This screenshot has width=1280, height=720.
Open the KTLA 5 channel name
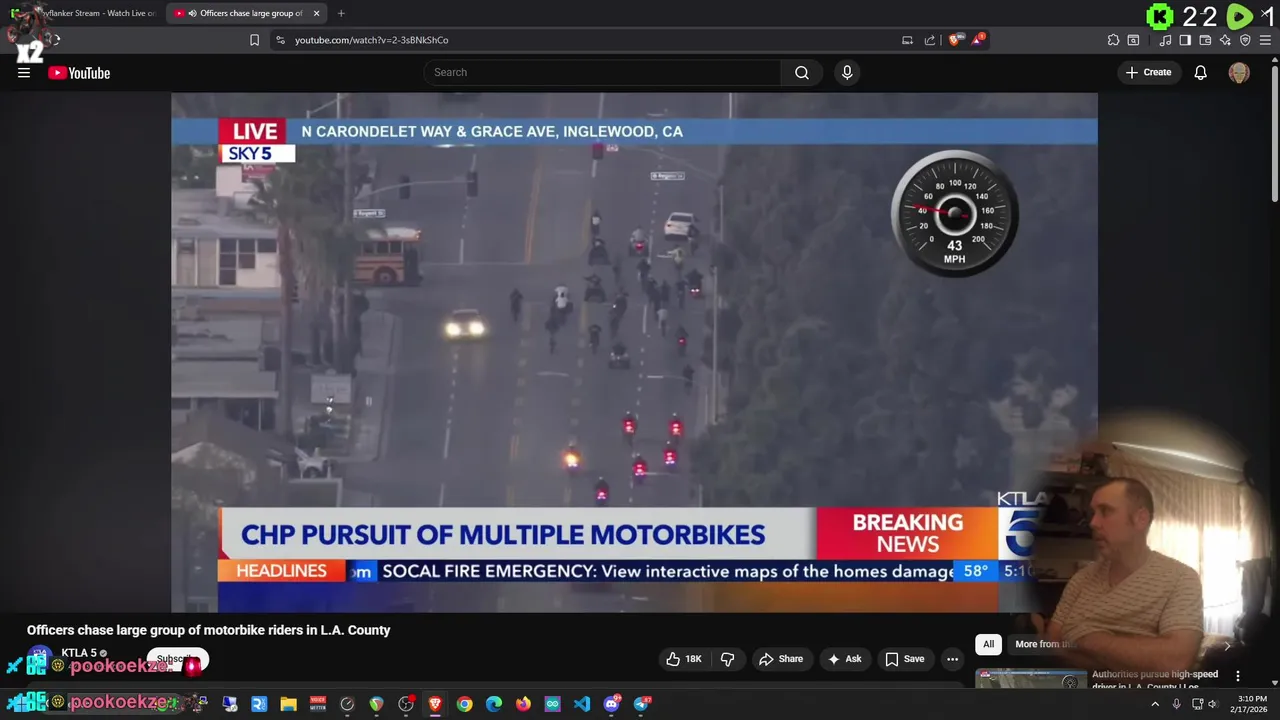tap(79, 653)
